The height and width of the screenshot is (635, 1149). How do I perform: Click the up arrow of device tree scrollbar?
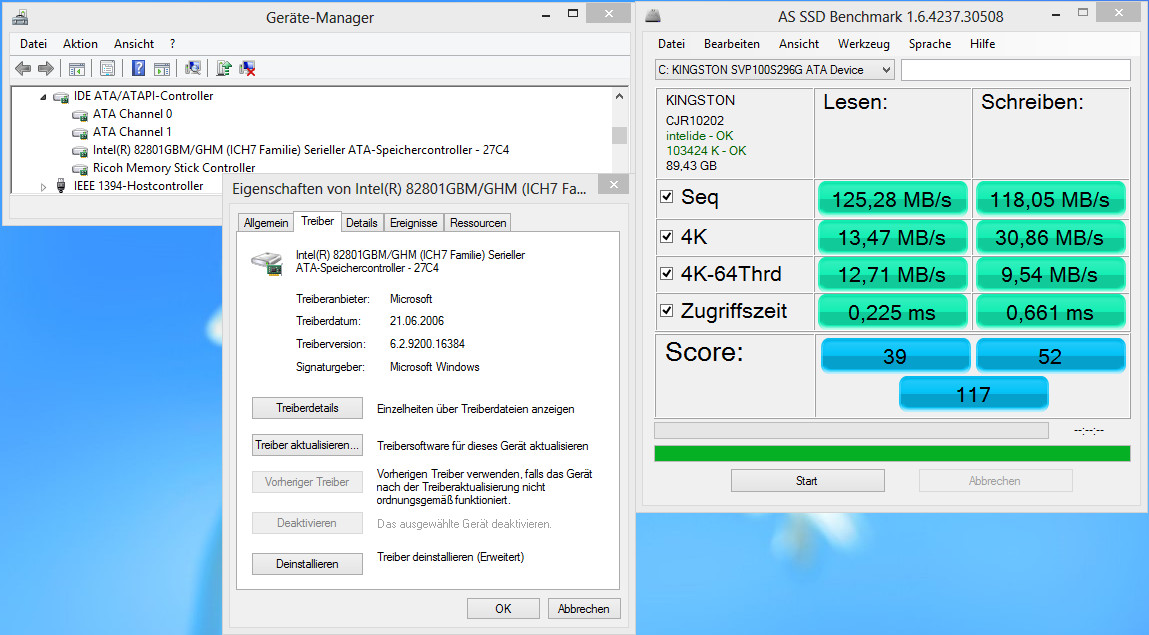619,96
